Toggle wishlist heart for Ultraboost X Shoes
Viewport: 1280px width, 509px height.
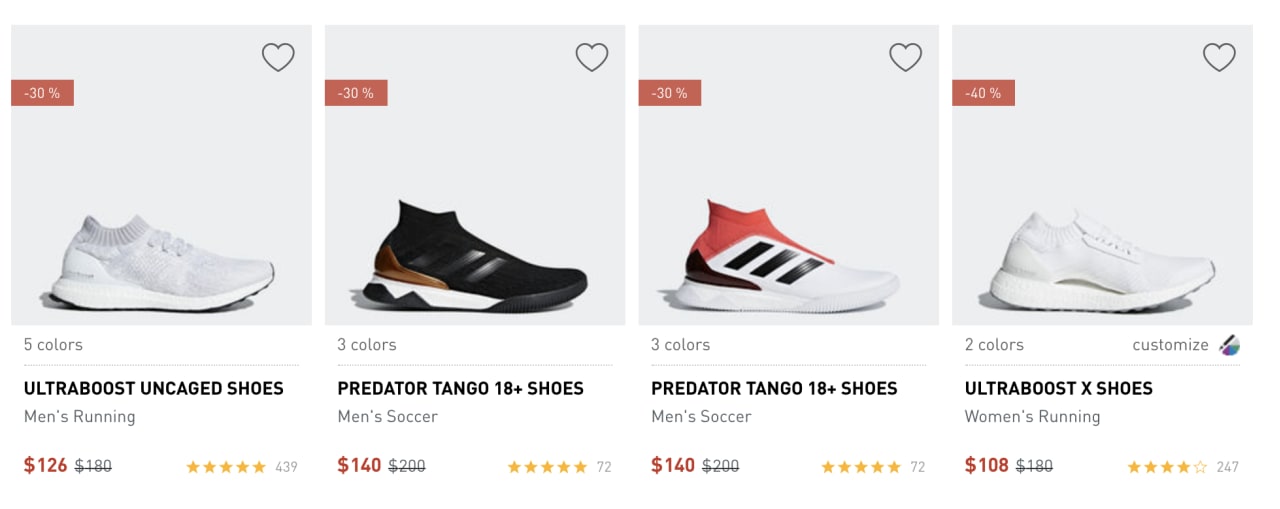pyautogui.click(x=1219, y=57)
